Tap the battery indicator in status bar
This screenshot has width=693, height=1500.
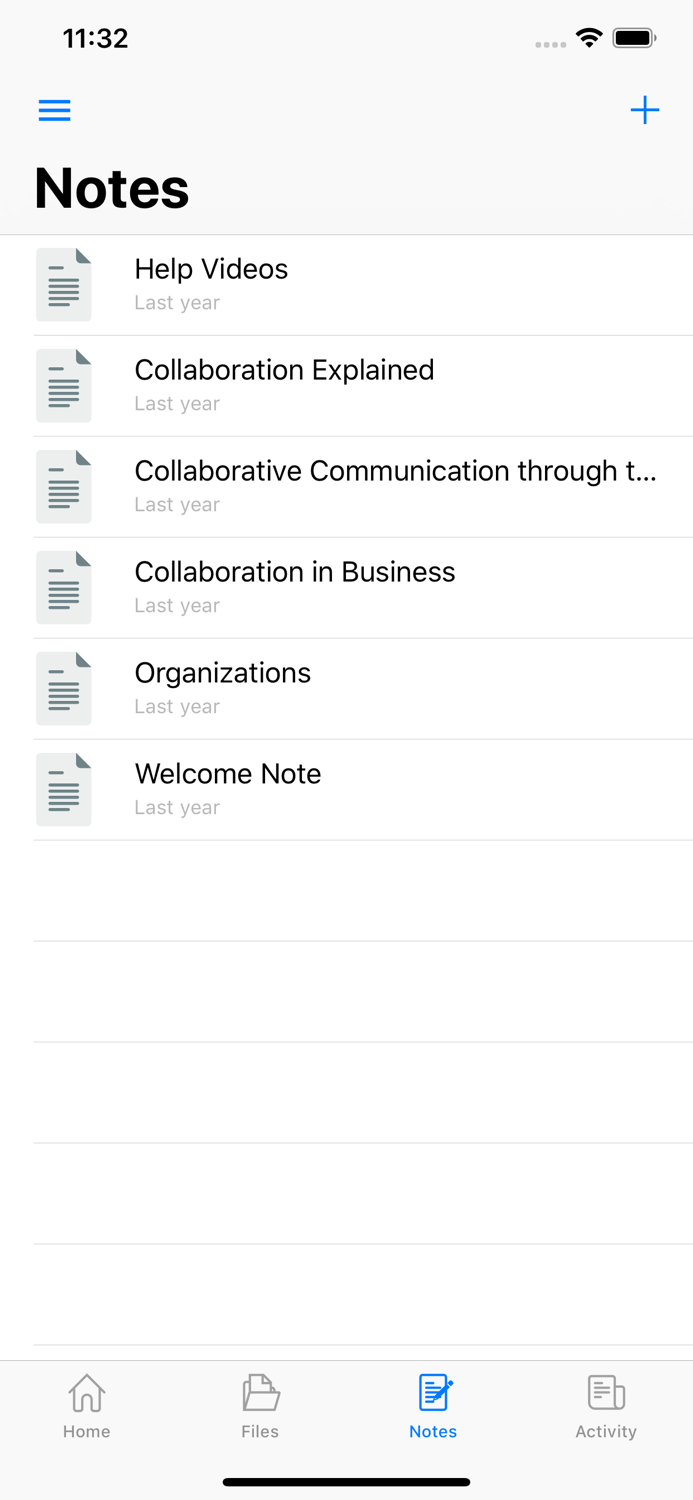coord(634,39)
